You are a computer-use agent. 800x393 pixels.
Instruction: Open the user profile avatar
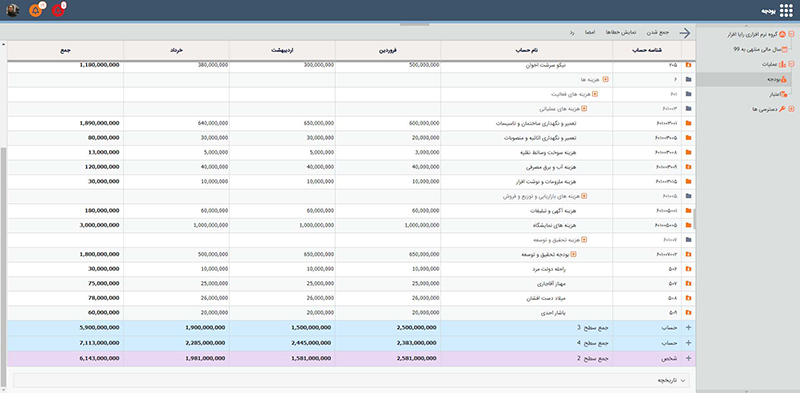coord(13,10)
